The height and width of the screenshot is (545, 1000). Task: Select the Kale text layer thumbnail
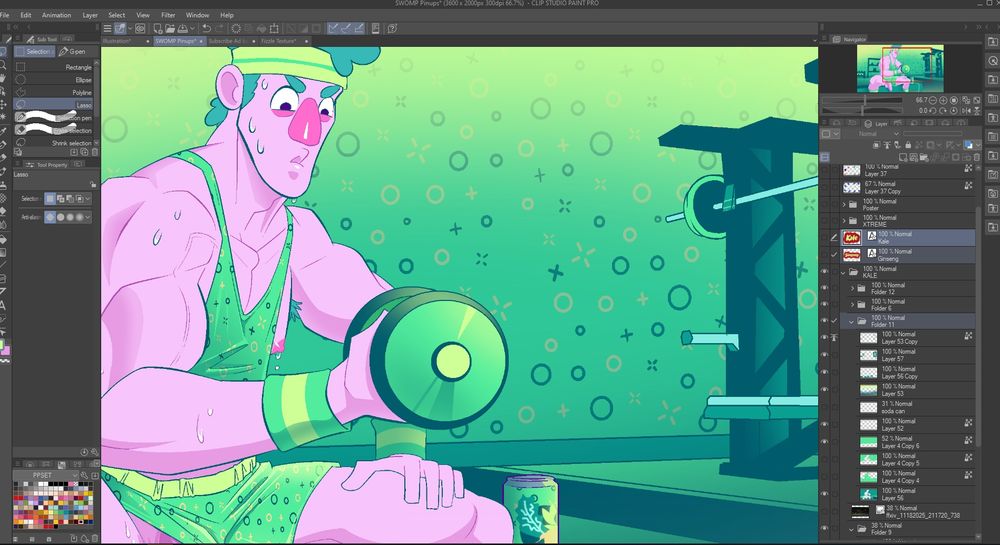point(851,238)
